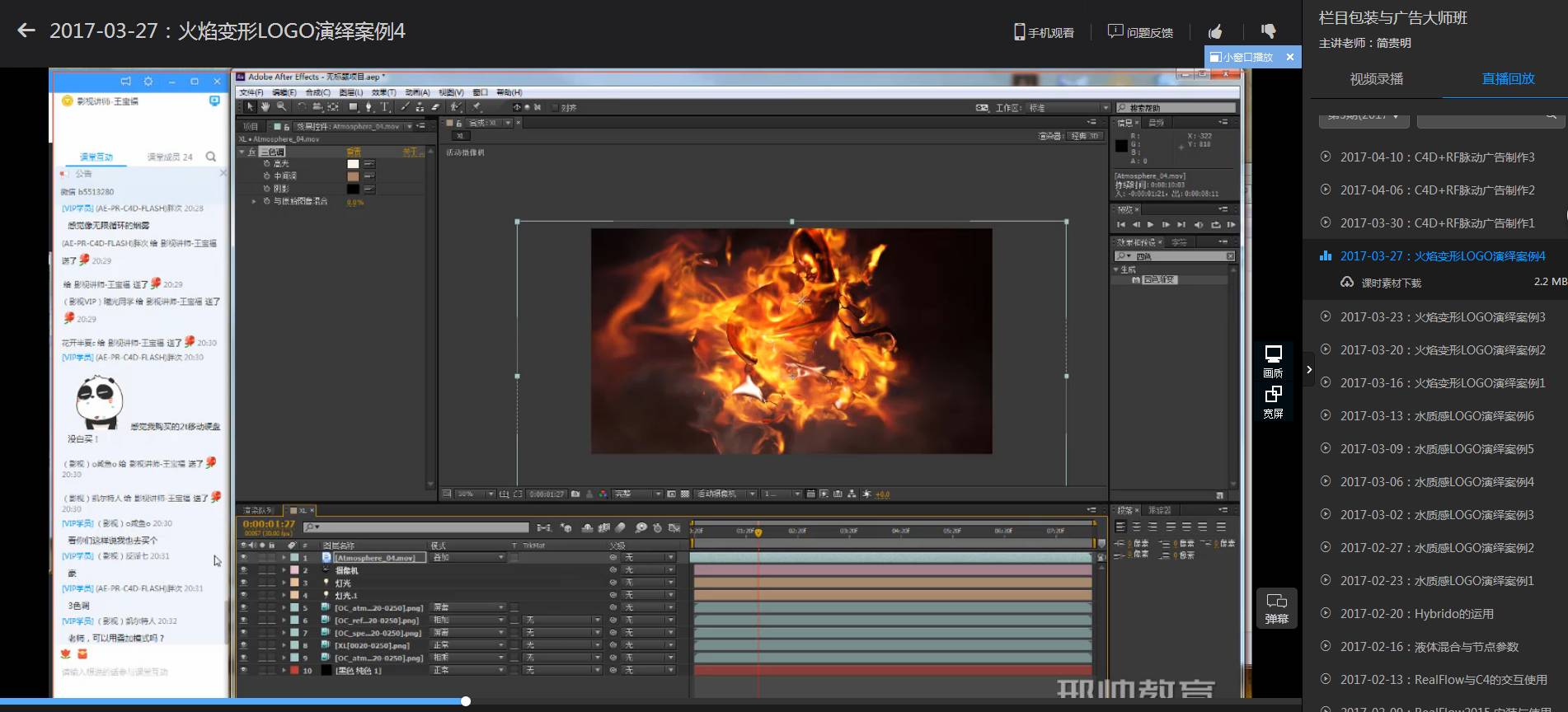Open 2017-04-10 C4D+RF脉动广告制作3 lesson
This screenshot has width=1568, height=712.
(x=1437, y=157)
